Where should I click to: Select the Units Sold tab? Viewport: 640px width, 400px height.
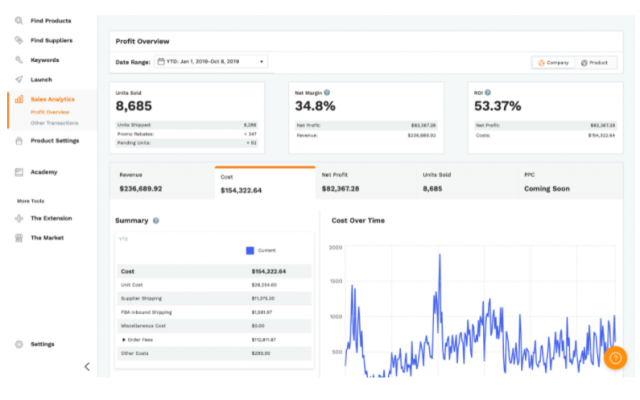tap(467, 182)
